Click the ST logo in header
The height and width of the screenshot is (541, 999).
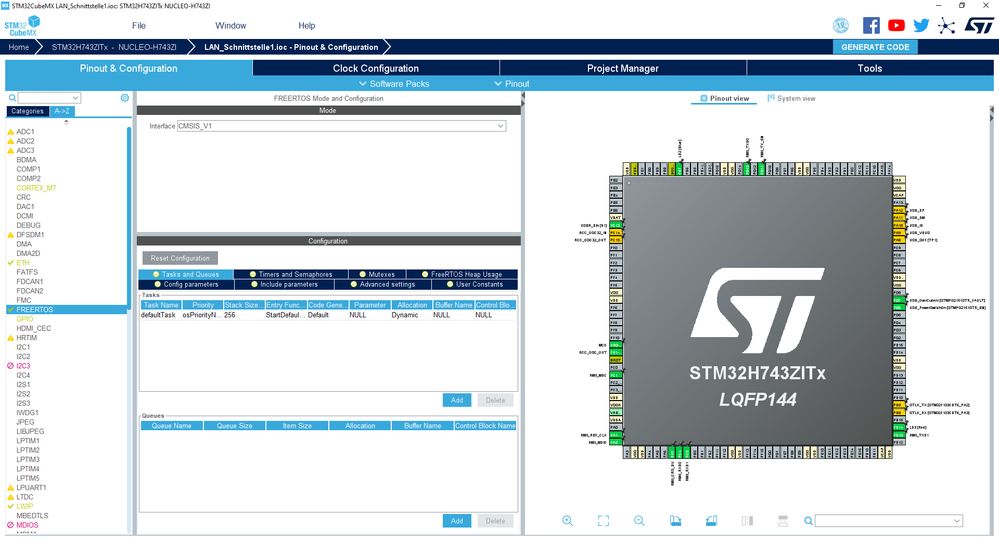pos(979,25)
